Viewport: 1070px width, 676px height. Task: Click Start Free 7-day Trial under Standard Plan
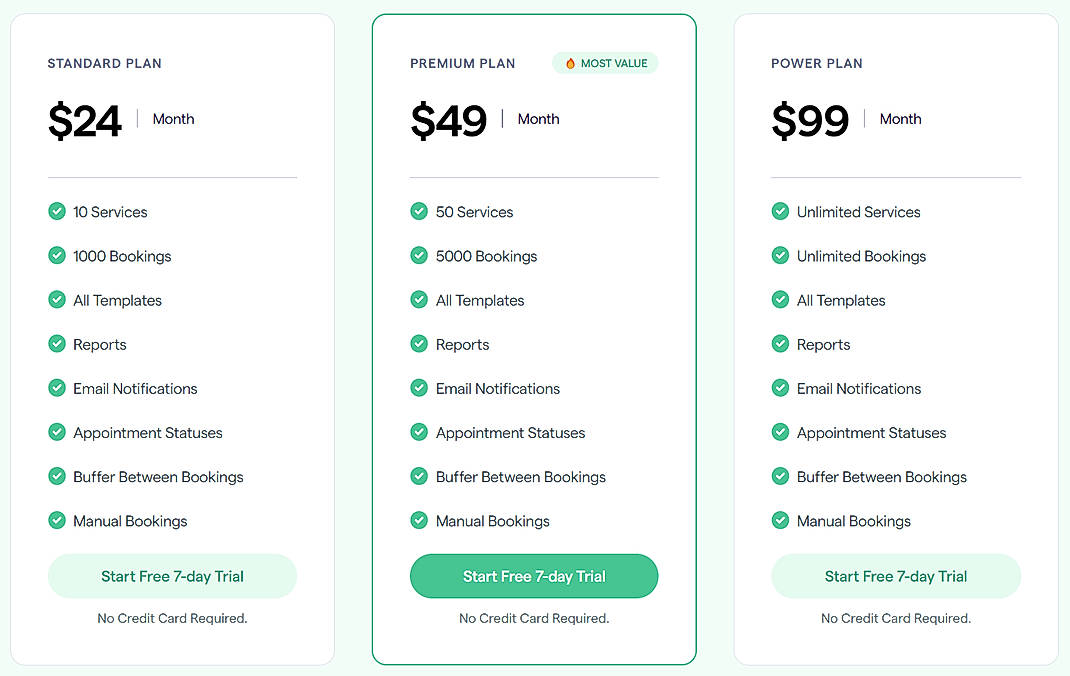tap(172, 576)
